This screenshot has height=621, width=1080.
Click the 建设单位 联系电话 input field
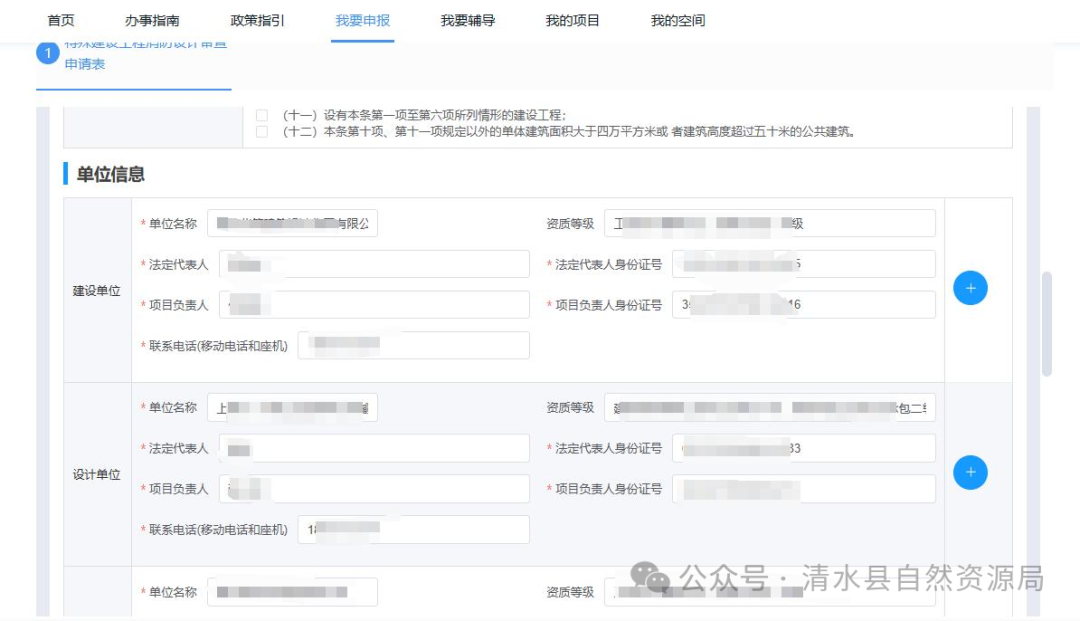[413, 344]
